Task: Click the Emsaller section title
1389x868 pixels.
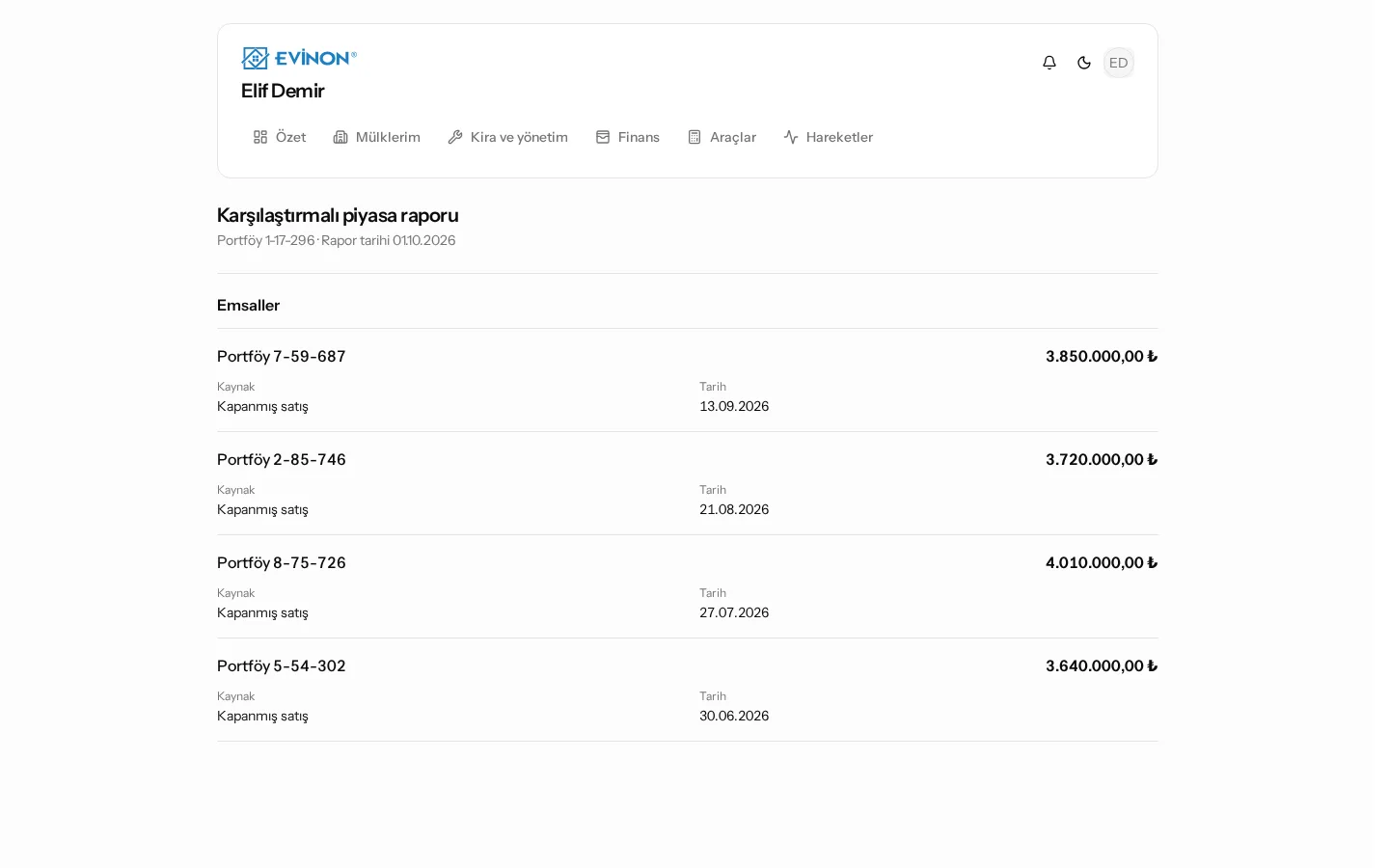Action: (248, 306)
